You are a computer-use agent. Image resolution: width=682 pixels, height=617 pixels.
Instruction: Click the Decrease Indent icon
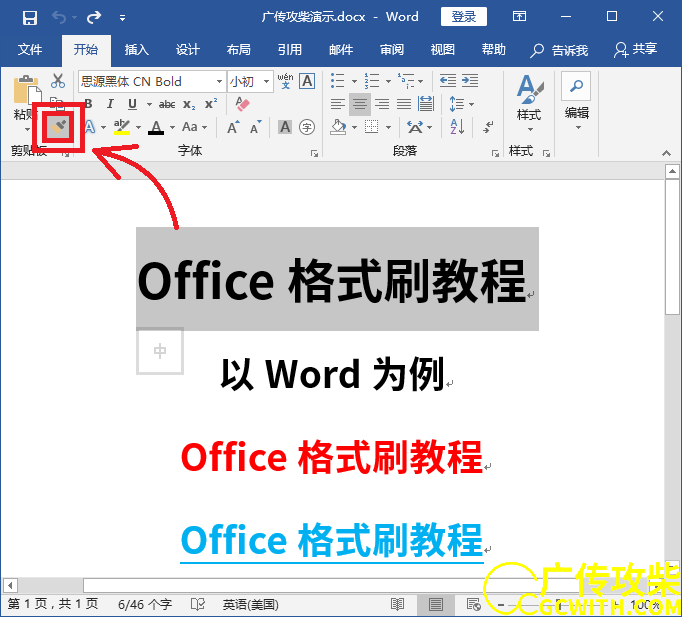pyautogui.click(x=448, y=80)
